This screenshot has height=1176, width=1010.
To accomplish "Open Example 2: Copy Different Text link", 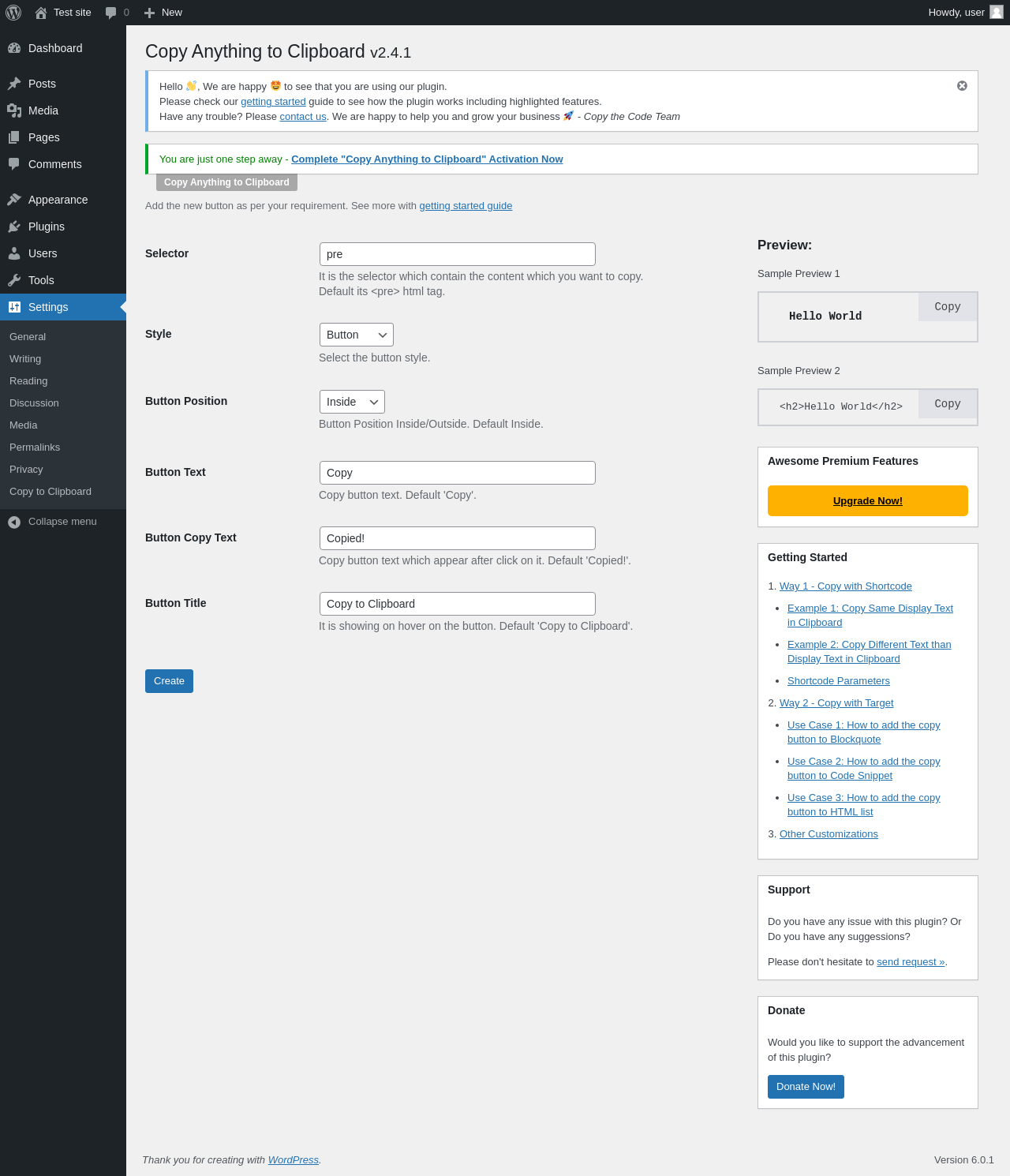I will tap(870, 652).
